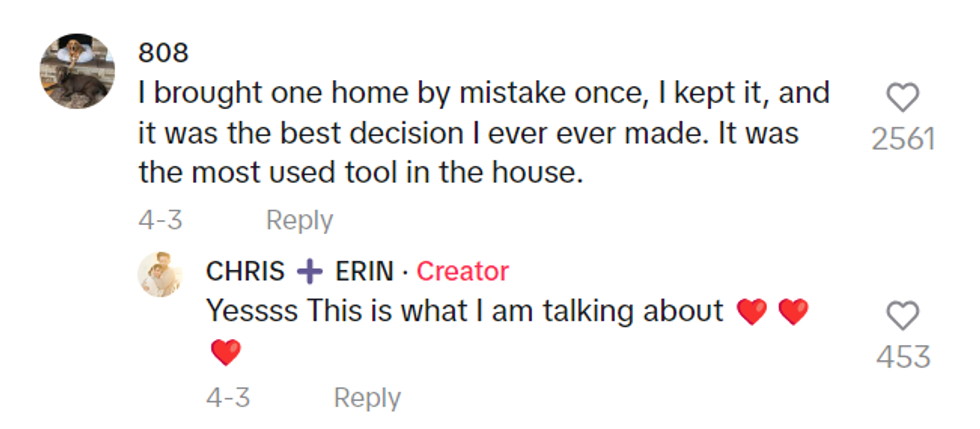Image resolution: width=980 pixels, height=429 pixels.
Task: Click the second red heart emoji on first line
Action: tap(792, 312)
